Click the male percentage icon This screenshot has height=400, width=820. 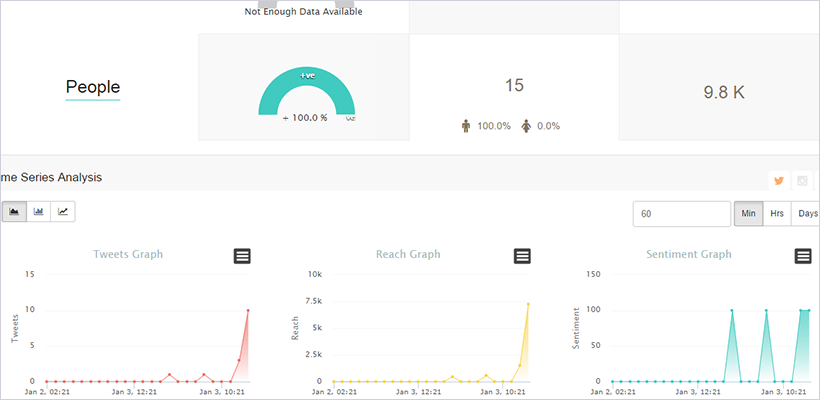465,126
